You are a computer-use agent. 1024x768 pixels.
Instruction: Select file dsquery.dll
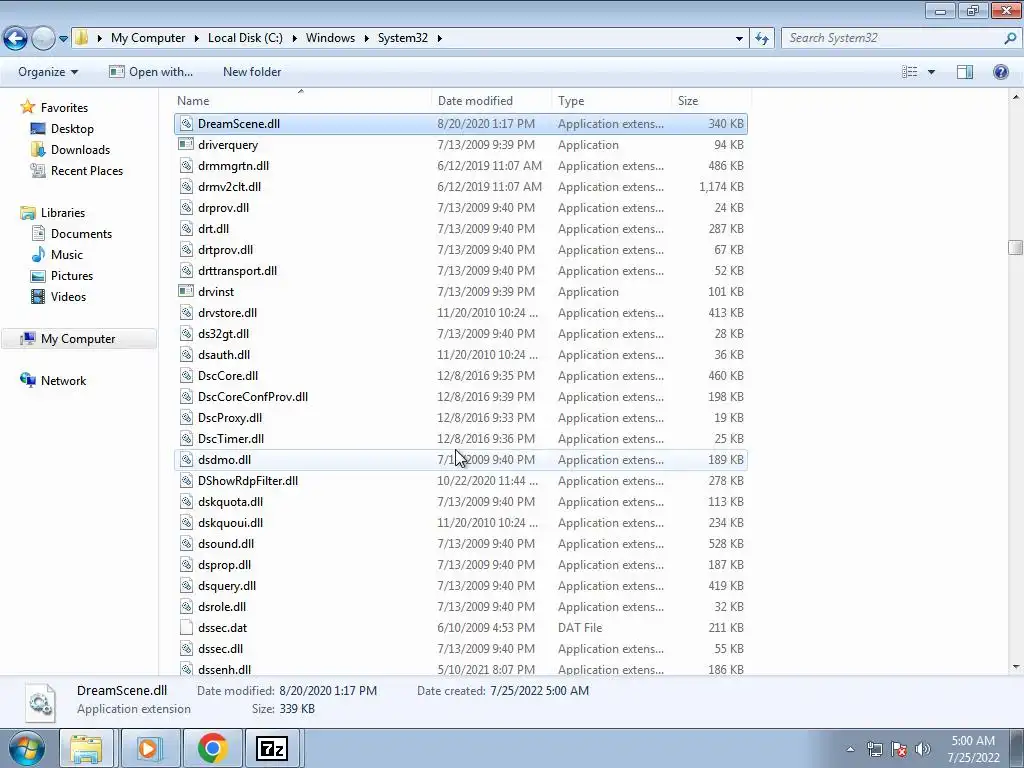point(227,586)
